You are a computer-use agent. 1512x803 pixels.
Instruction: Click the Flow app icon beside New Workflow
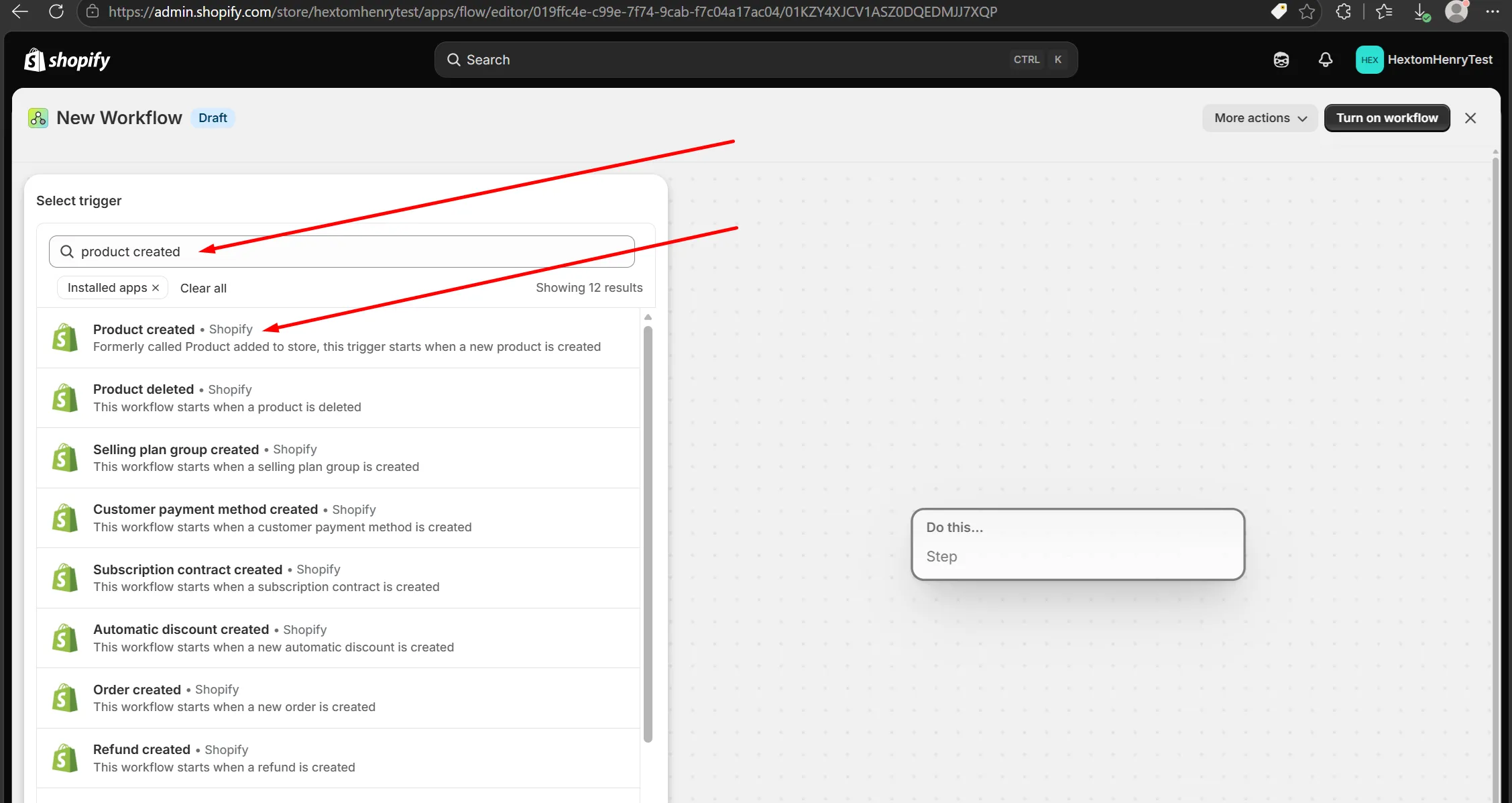[38, 118]
